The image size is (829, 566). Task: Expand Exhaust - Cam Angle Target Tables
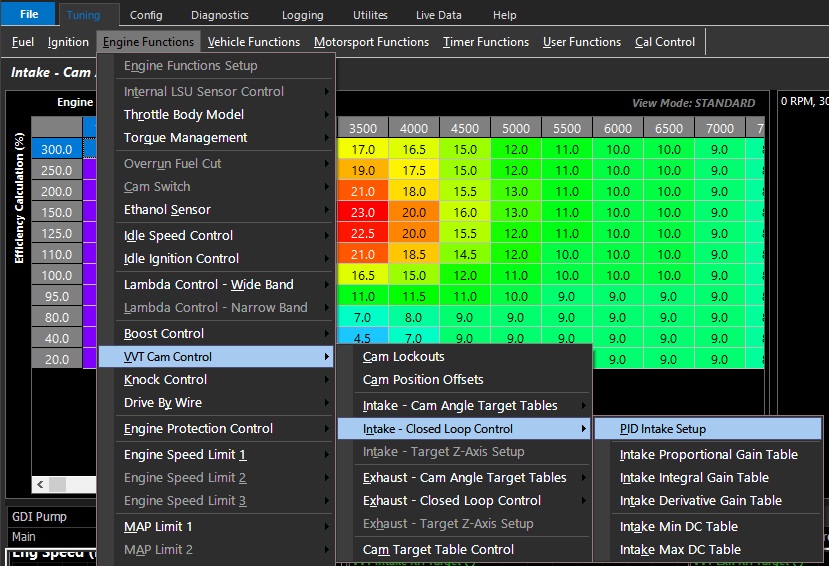pyautogui.click(x=465, y=478)
